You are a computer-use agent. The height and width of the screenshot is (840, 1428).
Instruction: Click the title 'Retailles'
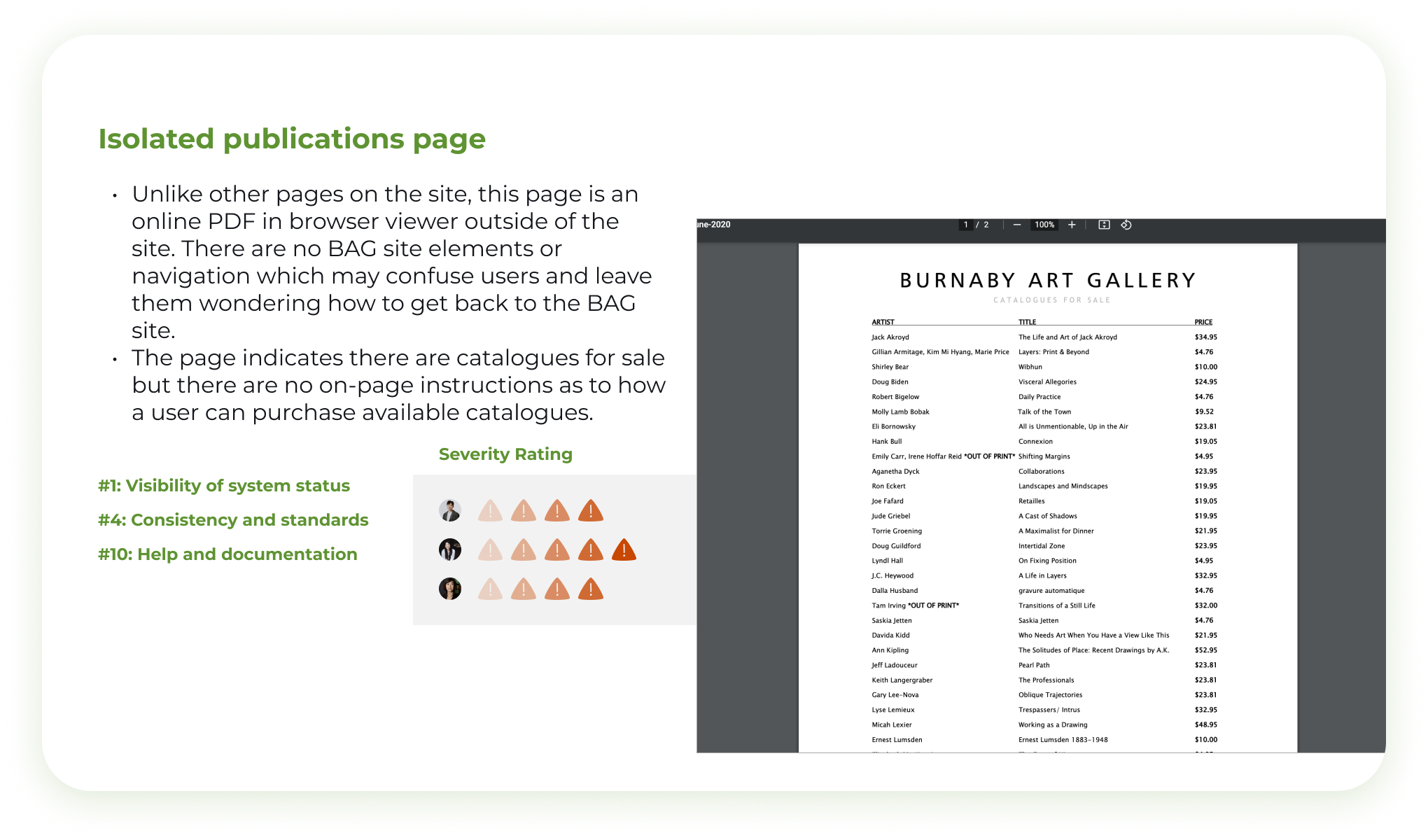click(x=1032, y=501)
